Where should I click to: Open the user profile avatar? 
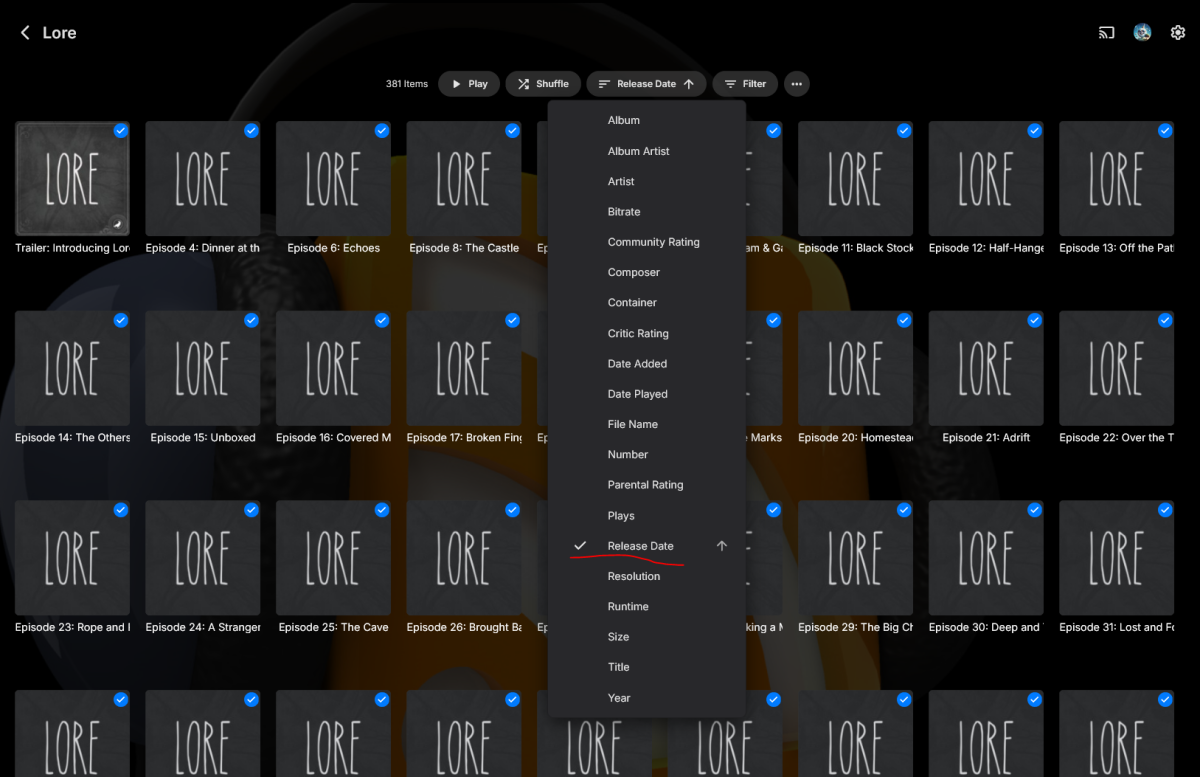click(1142, 33)
